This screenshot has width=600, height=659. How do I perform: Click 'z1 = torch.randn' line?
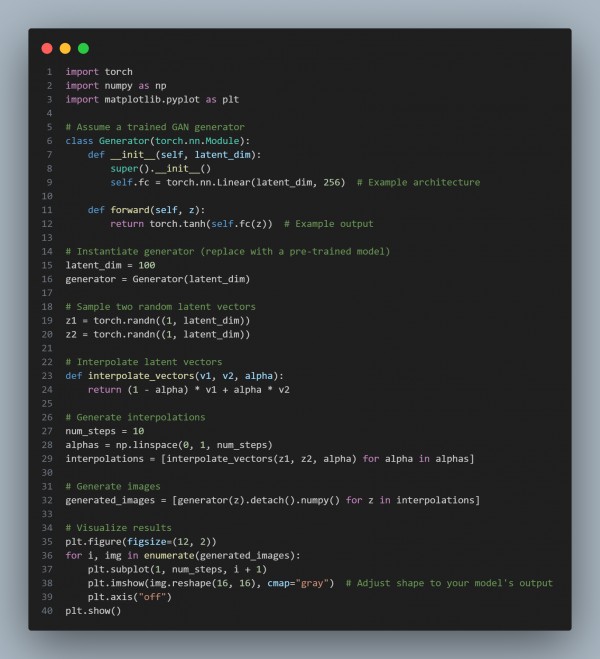point(158,321)
